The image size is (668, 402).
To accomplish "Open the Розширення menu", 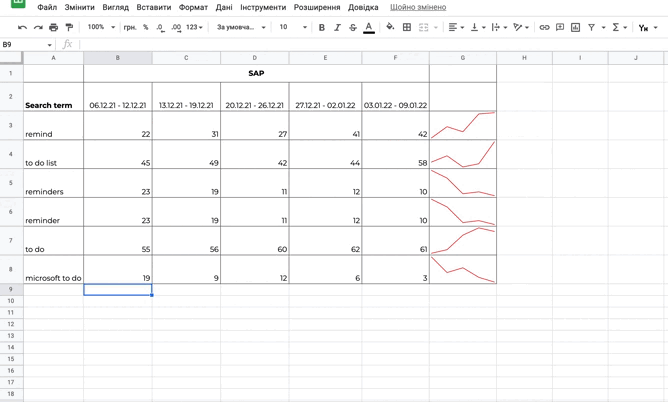I will pos(317,7).
